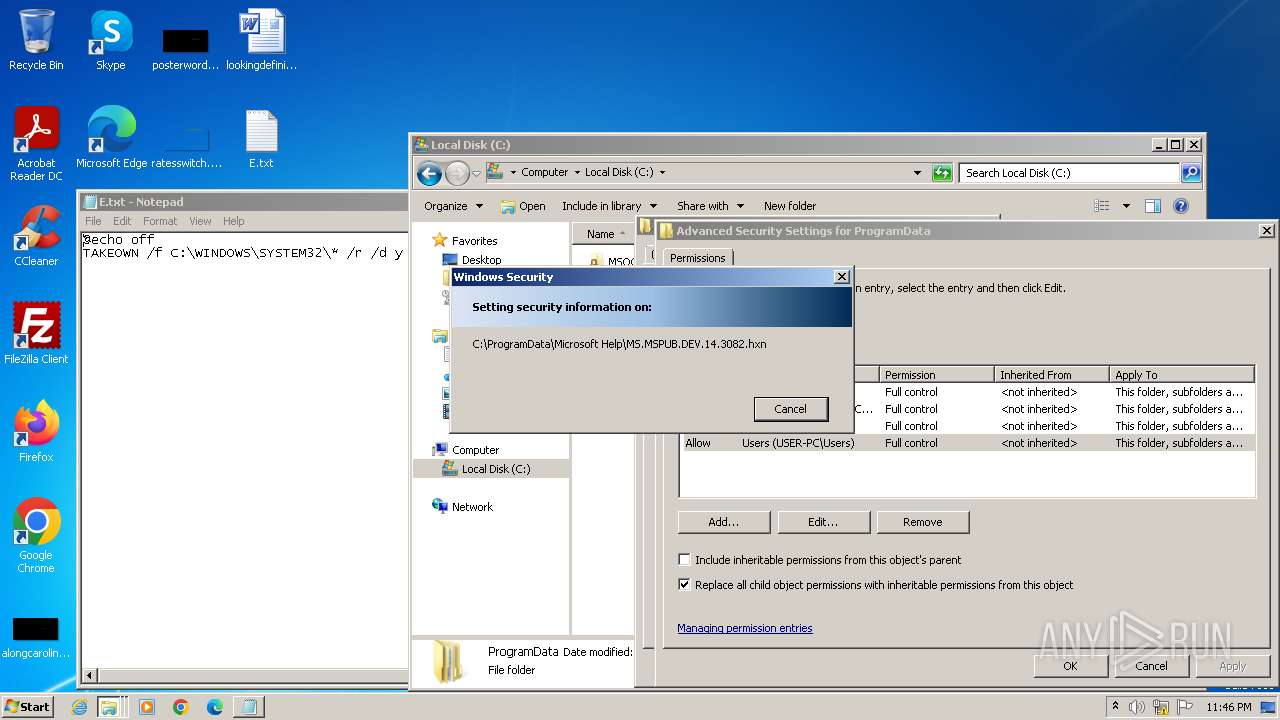Viewport: 1280px width, 720px height.
Task: Expand Include in library dropdown
Action: pos(609,206)
